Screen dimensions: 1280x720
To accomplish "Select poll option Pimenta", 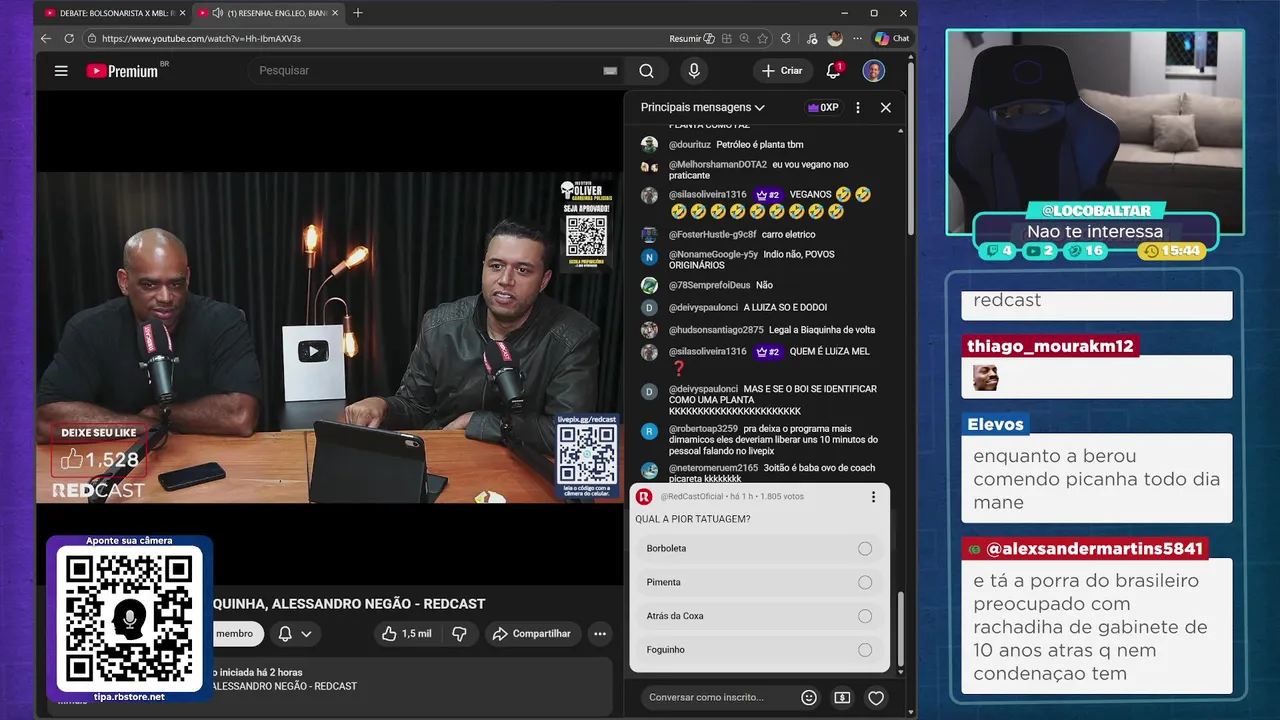I will (759, 582).
